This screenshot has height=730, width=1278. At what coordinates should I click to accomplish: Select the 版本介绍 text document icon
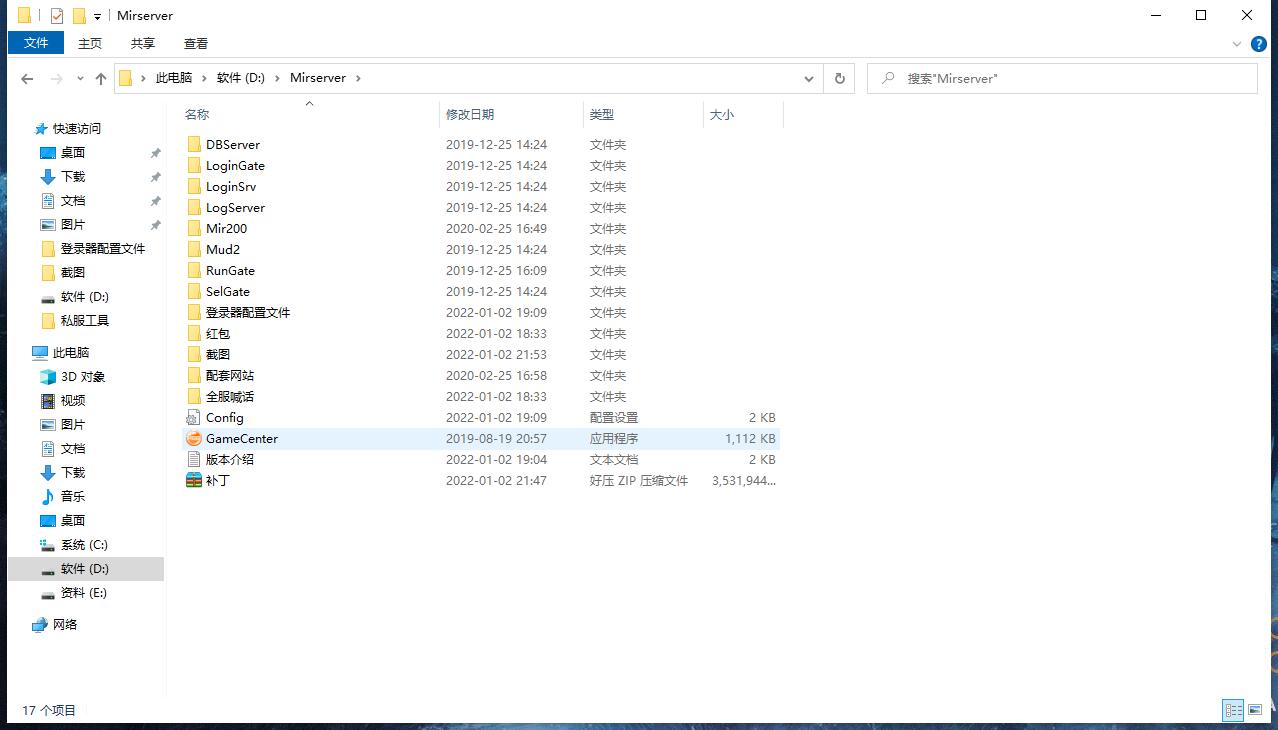tap(194, 459)
